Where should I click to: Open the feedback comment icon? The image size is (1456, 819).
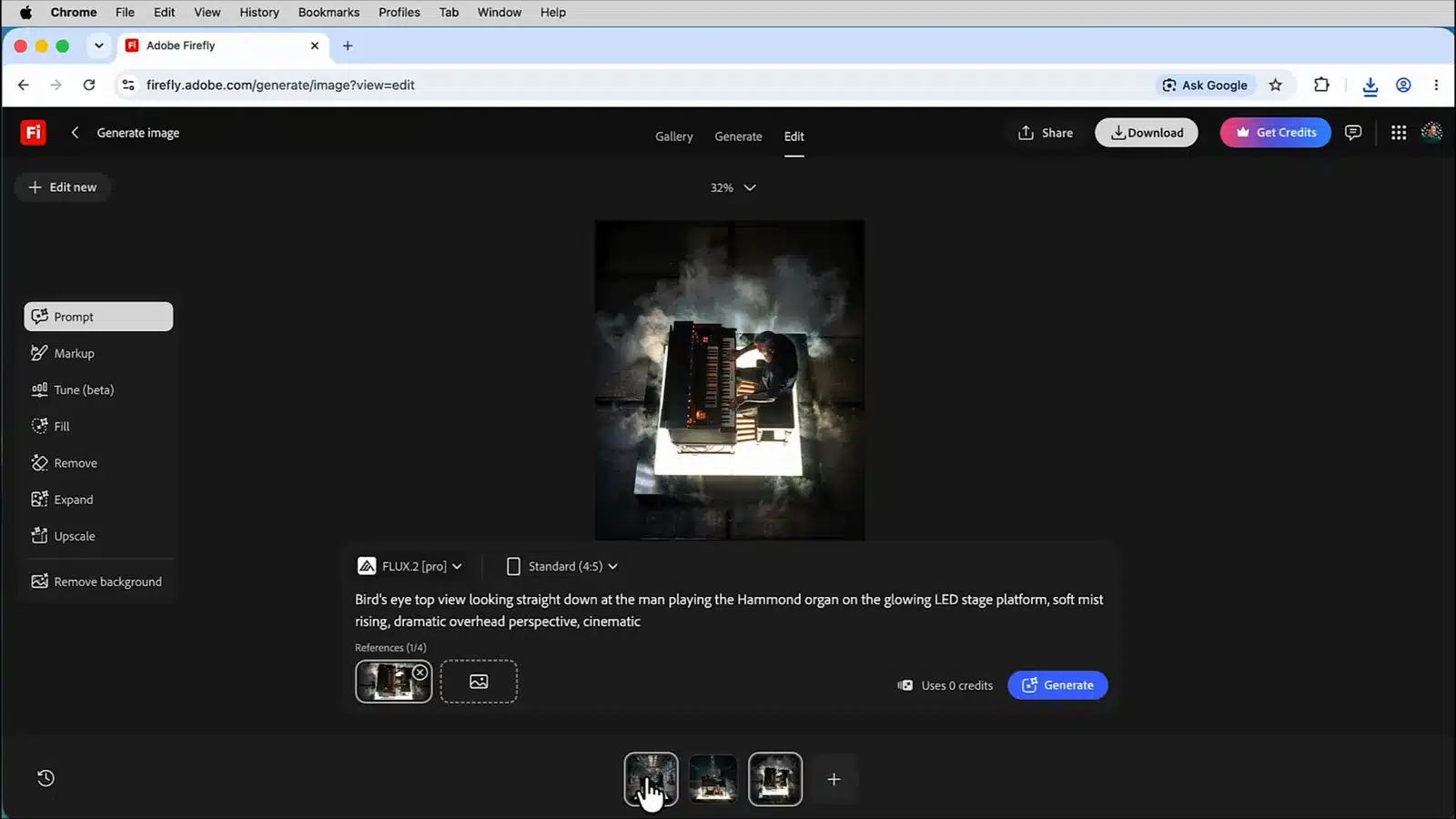[x=1353, y=133]
